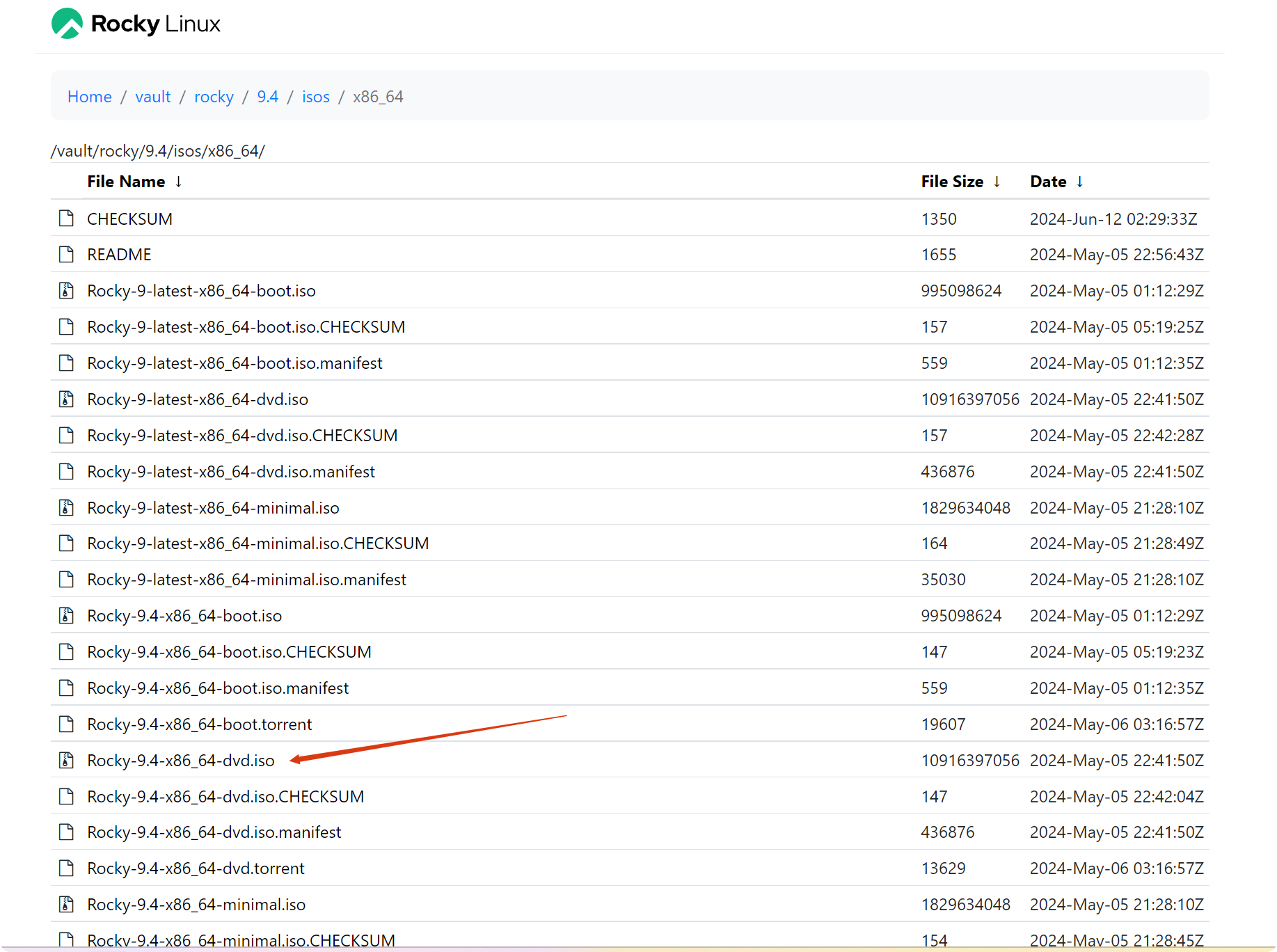Click archive icon beside Rocky-9-latest-x86_64-boot.iso
The width and height of the screenshot is (1277, 952).
tap(66, 291)
